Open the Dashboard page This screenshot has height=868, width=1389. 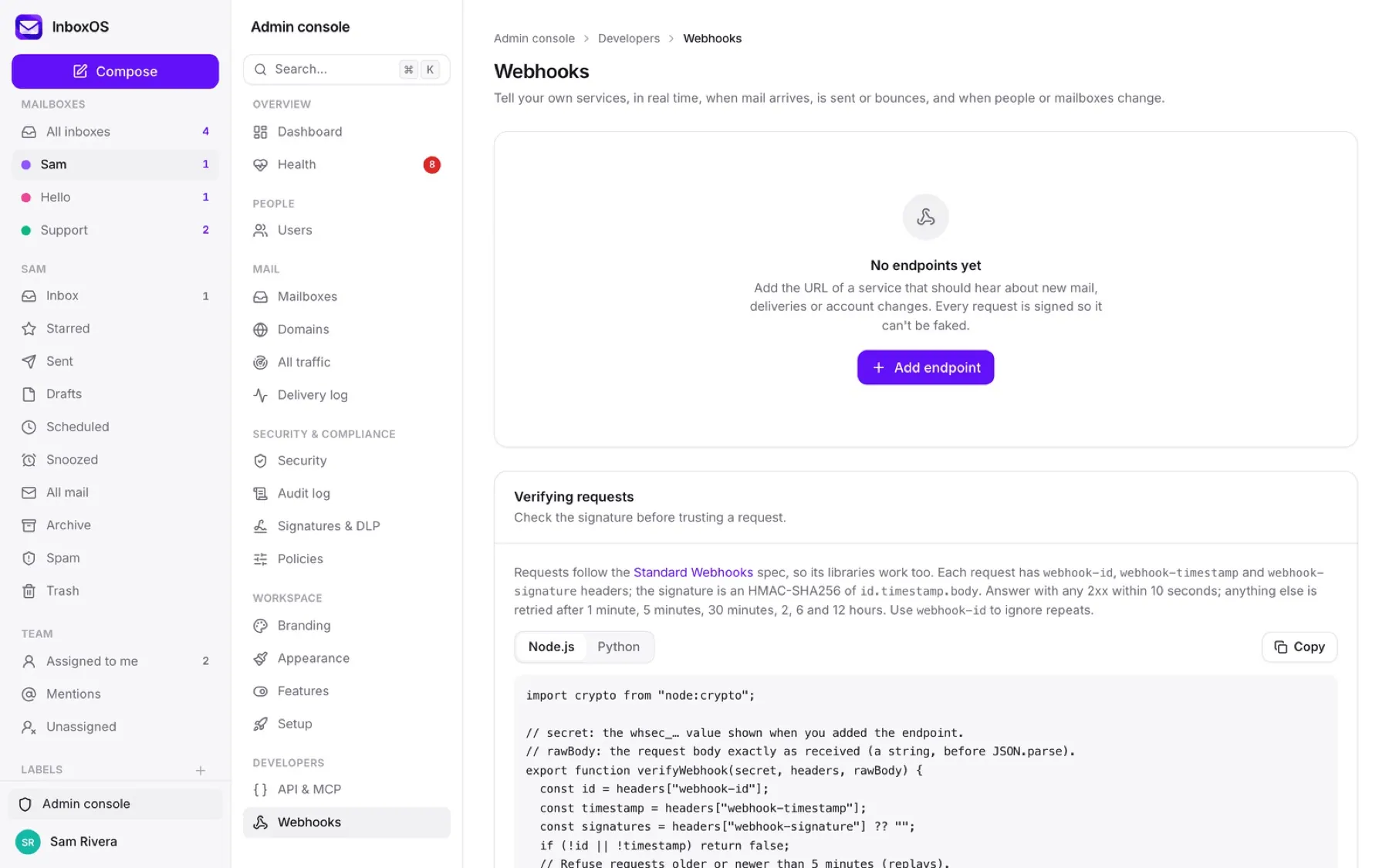coord(346,132)
